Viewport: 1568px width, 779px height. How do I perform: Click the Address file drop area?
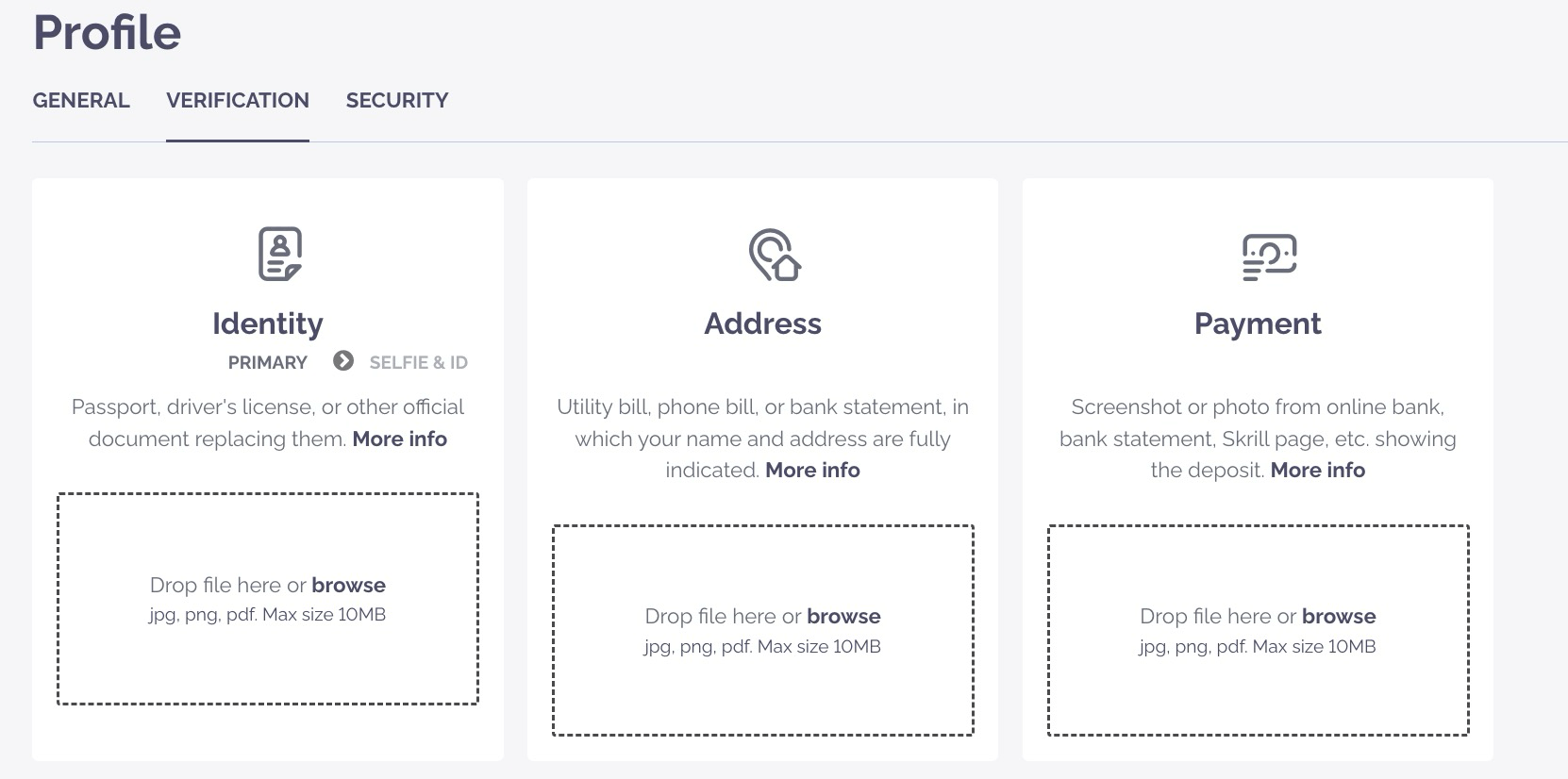(762, 693)
